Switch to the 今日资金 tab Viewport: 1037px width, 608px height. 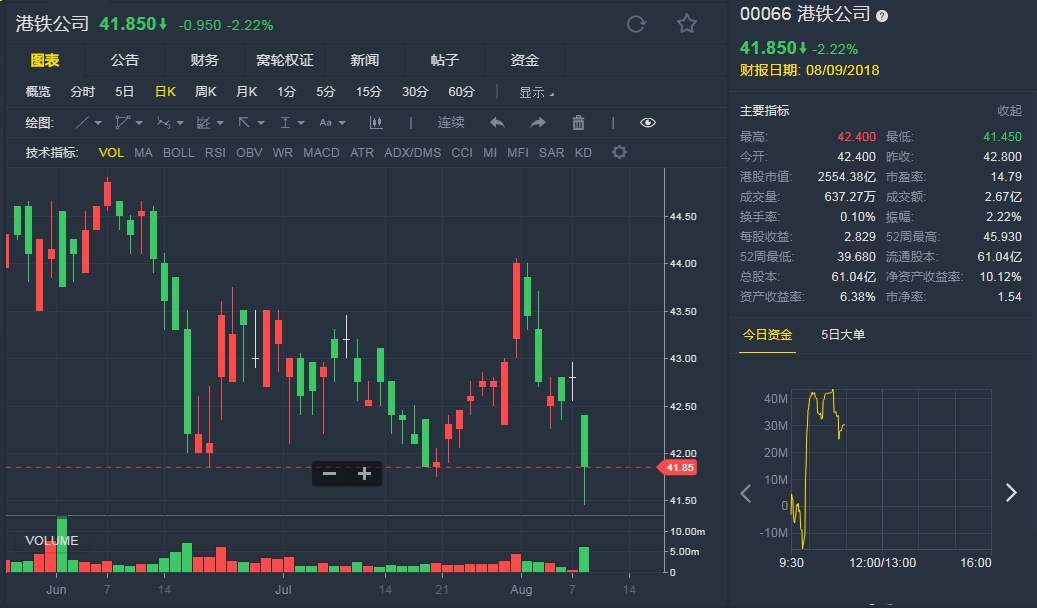[767, 335]
